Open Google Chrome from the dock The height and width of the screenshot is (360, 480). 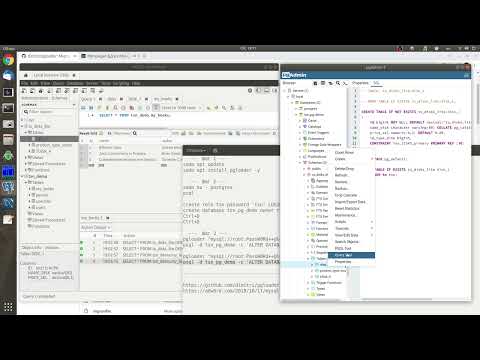(8, 60)
